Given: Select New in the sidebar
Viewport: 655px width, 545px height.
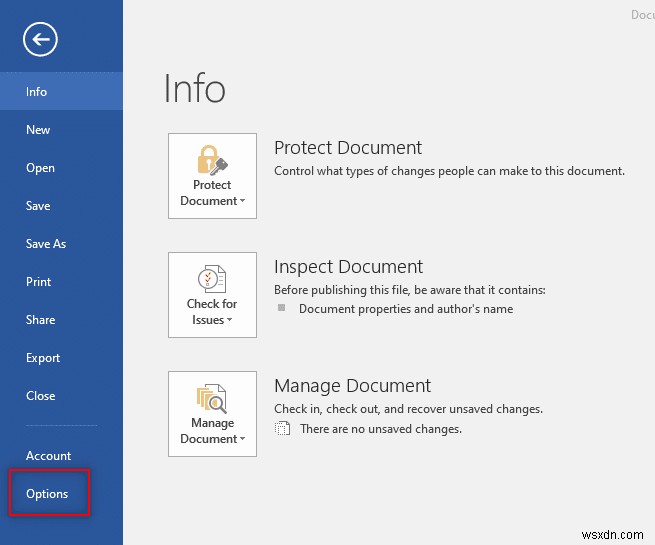Looking at the screenshot, I should click(x=61, y=129).
